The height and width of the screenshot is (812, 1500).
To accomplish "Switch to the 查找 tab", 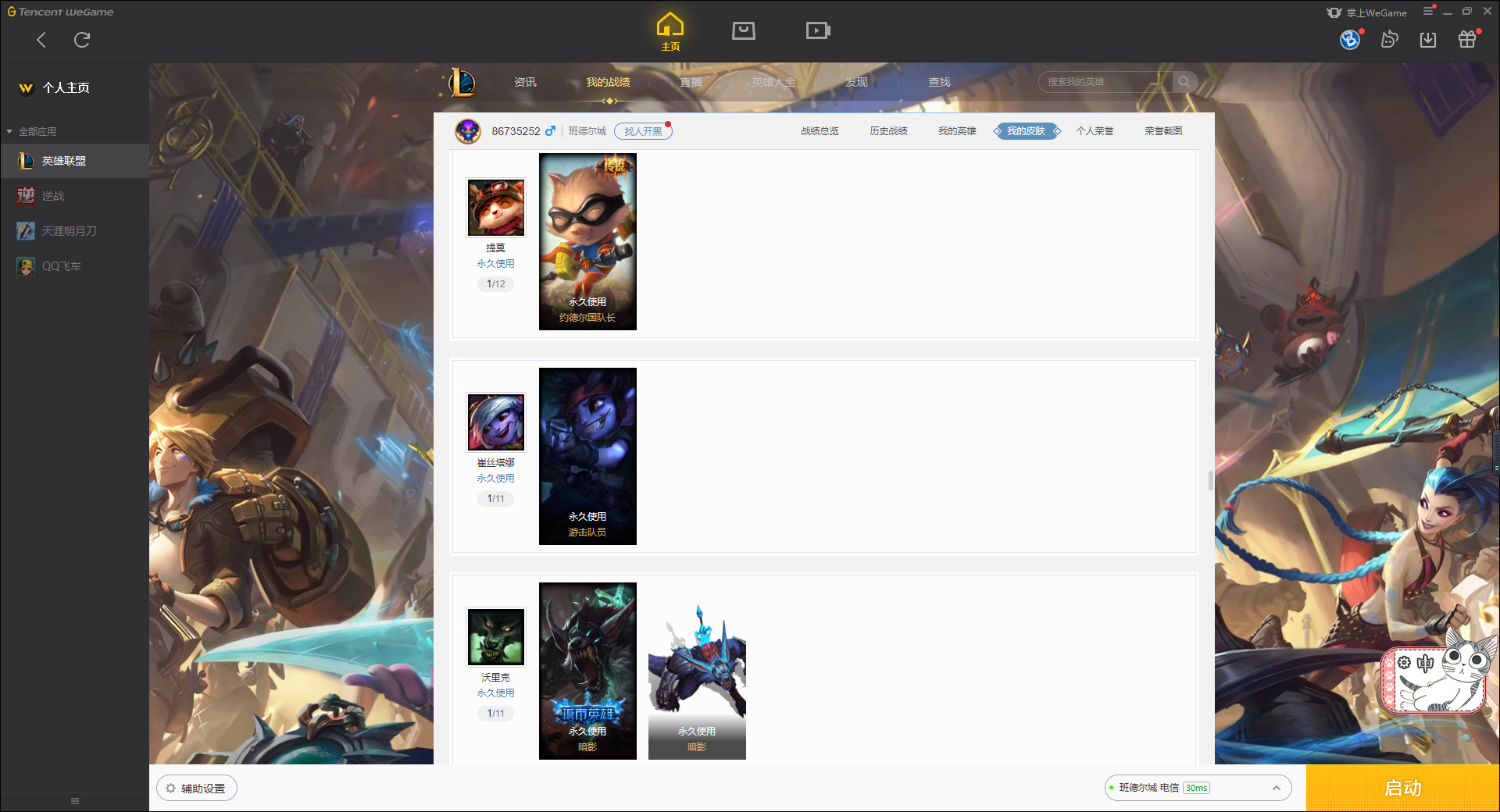I will (x=939, y=82).
